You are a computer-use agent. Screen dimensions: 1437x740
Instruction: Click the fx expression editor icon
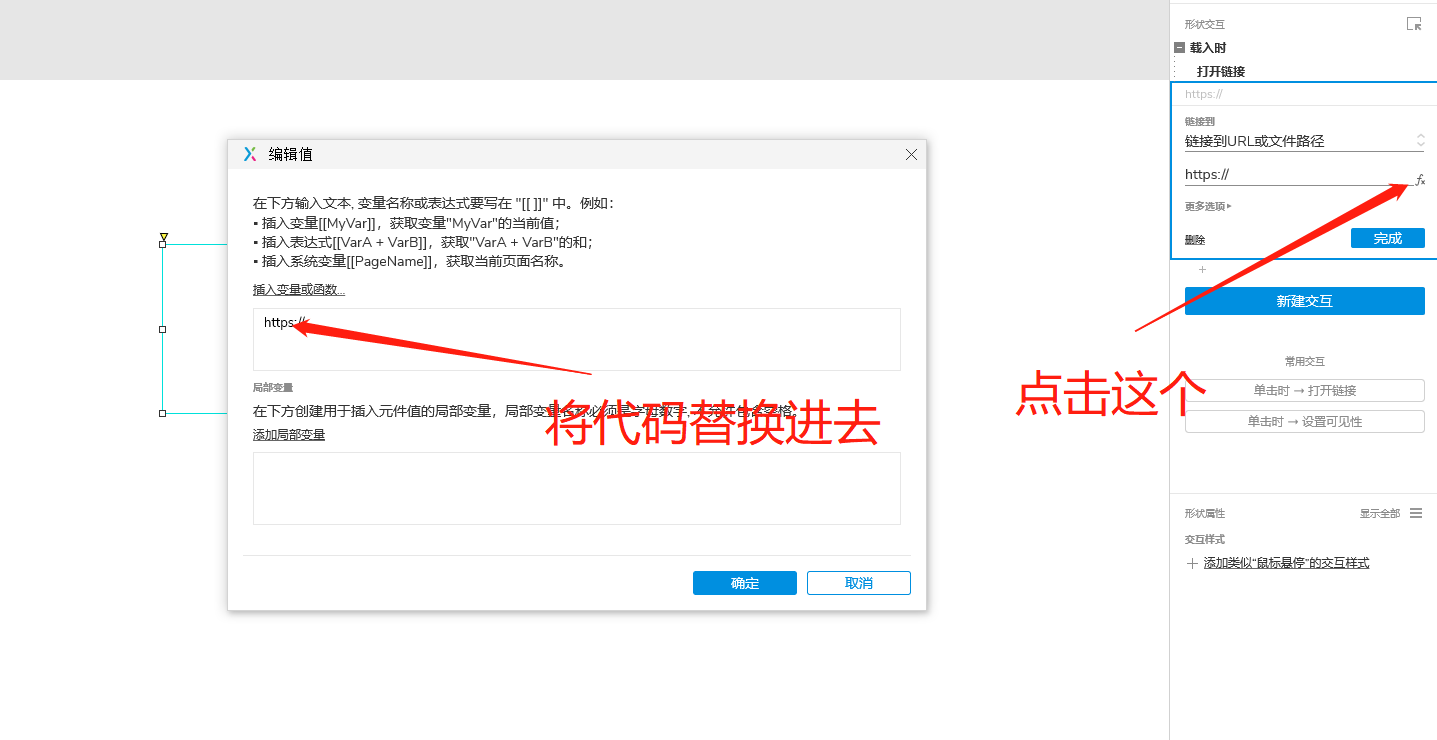1419,180
